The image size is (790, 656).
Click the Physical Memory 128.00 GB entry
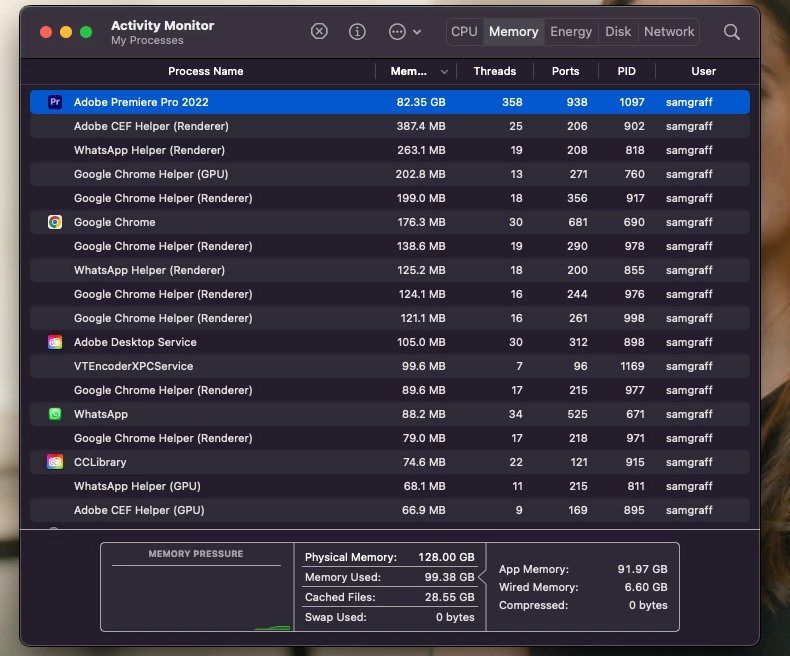[x=389, y=557]
